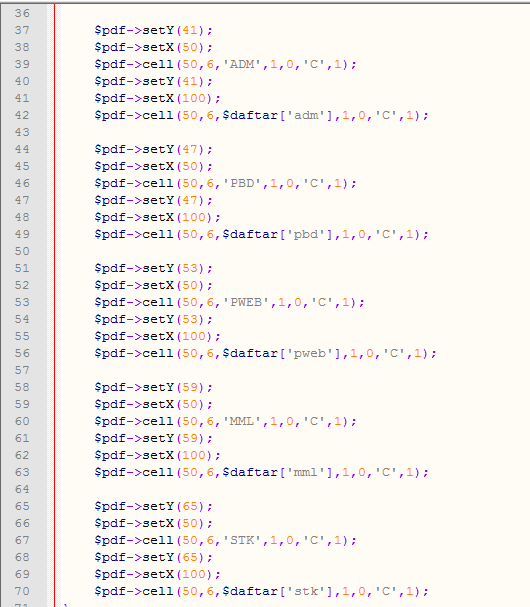The height and width of the screenshot is (607, 530).
Task: Click line number 56 in the gutter
Action: pyautogui.click(x=22, y=353)
